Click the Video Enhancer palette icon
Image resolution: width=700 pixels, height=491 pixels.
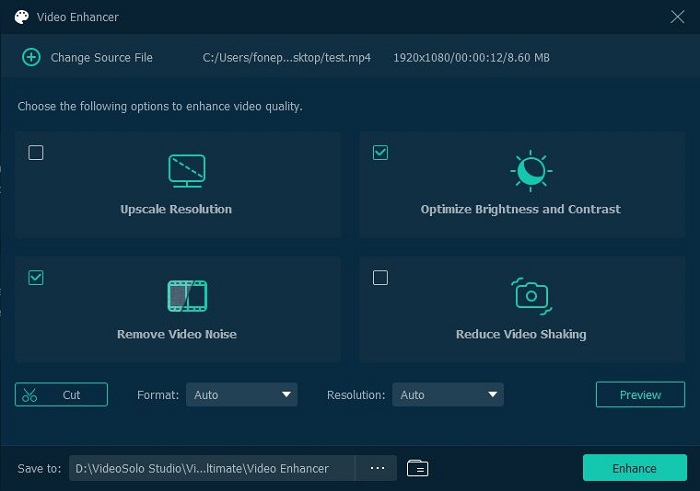point(21,16)
